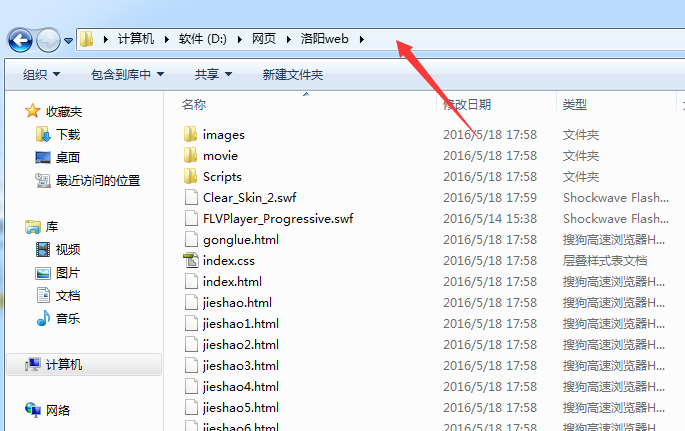This screenshot has width=685, height=431.
Task: Expand the arrow after 洛阳web breadcrumb
Action: point(362,39)
